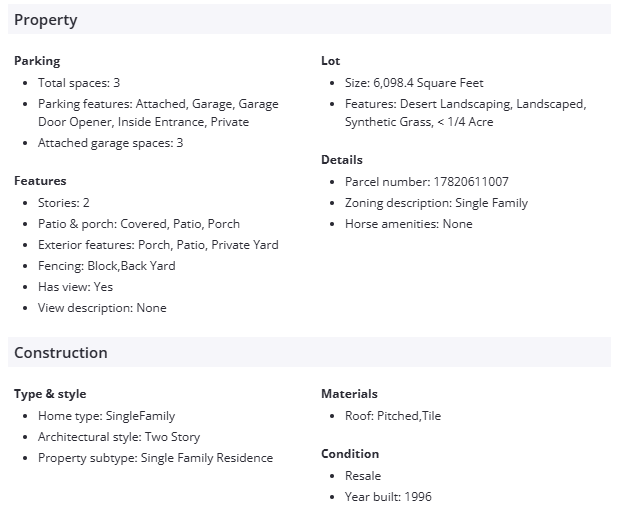640x510 pixels.
Task: Click the Home type: SingleFamily item
Action: point(106,416)
